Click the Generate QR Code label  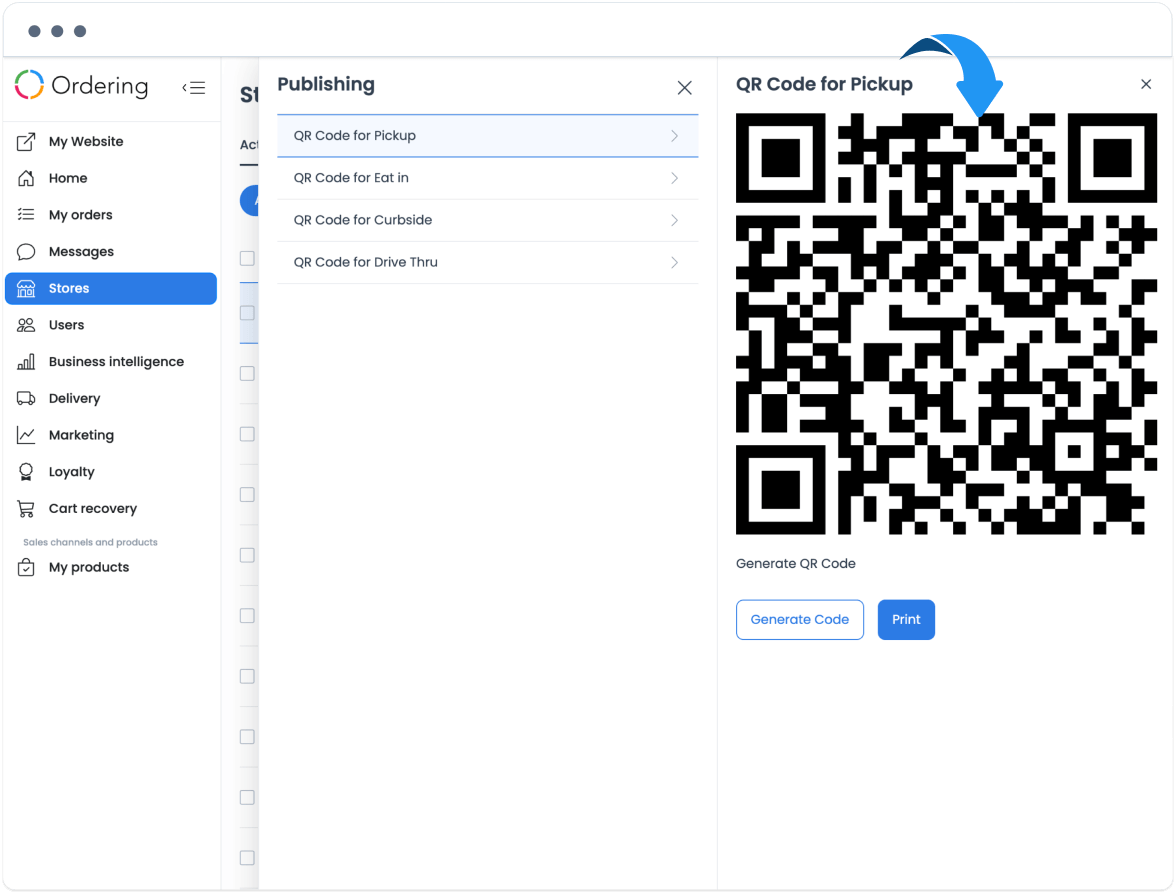pyautogui.click(x=796, y=563)
